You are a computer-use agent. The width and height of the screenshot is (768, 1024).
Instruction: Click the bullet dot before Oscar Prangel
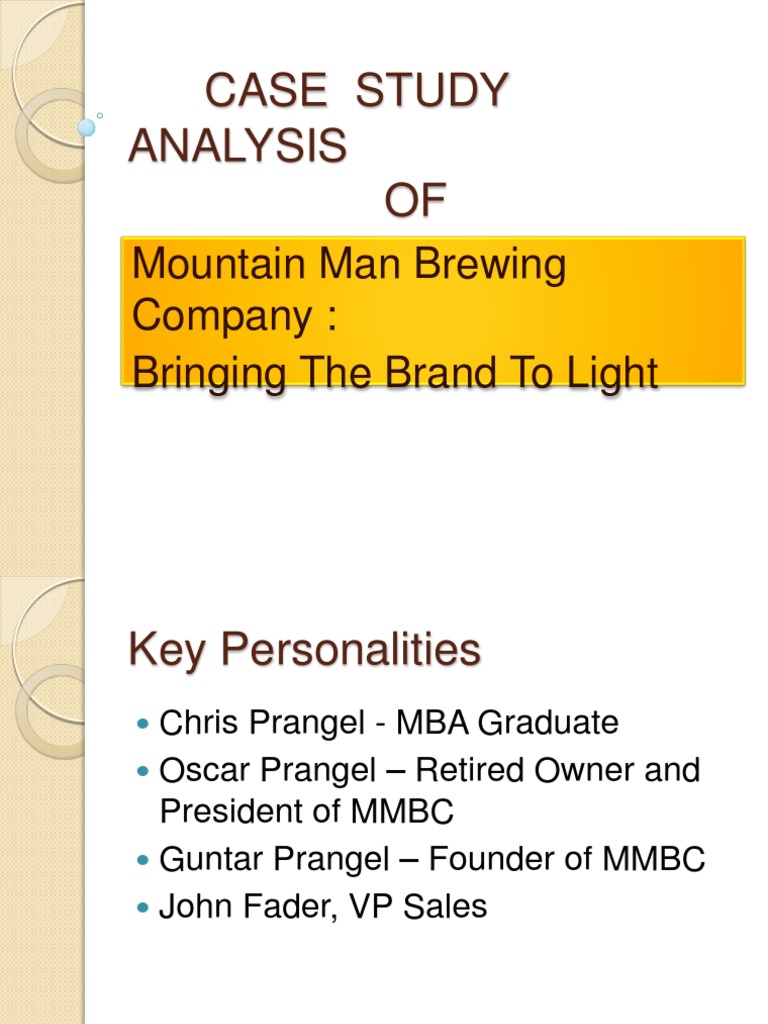pos(140,771)
